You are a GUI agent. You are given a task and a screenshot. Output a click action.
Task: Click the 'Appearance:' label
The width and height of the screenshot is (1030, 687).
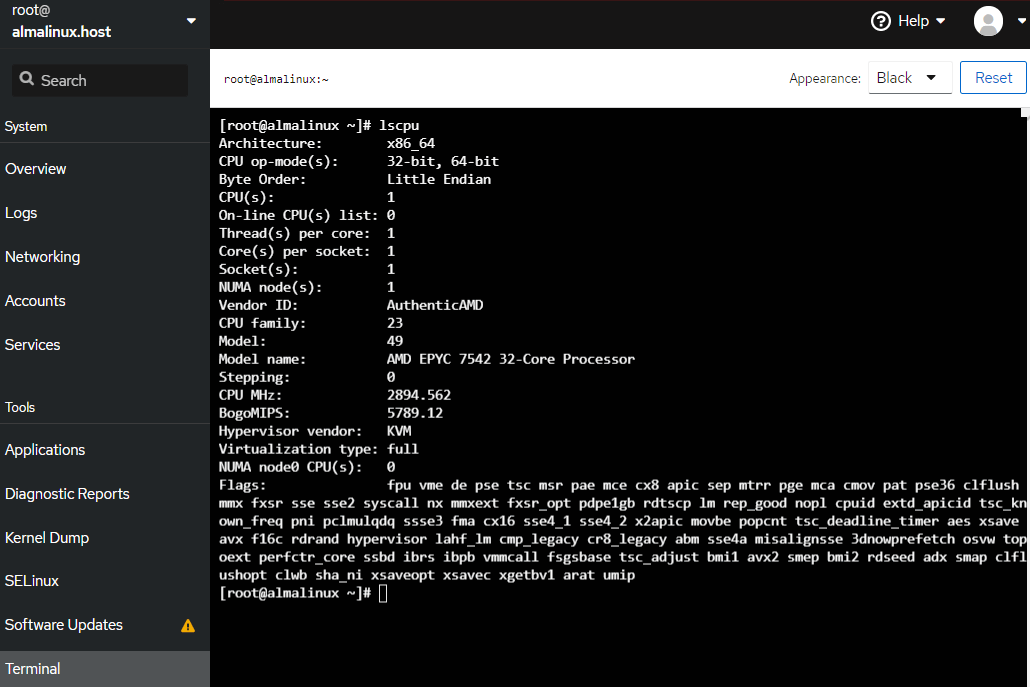click(824, 78)
